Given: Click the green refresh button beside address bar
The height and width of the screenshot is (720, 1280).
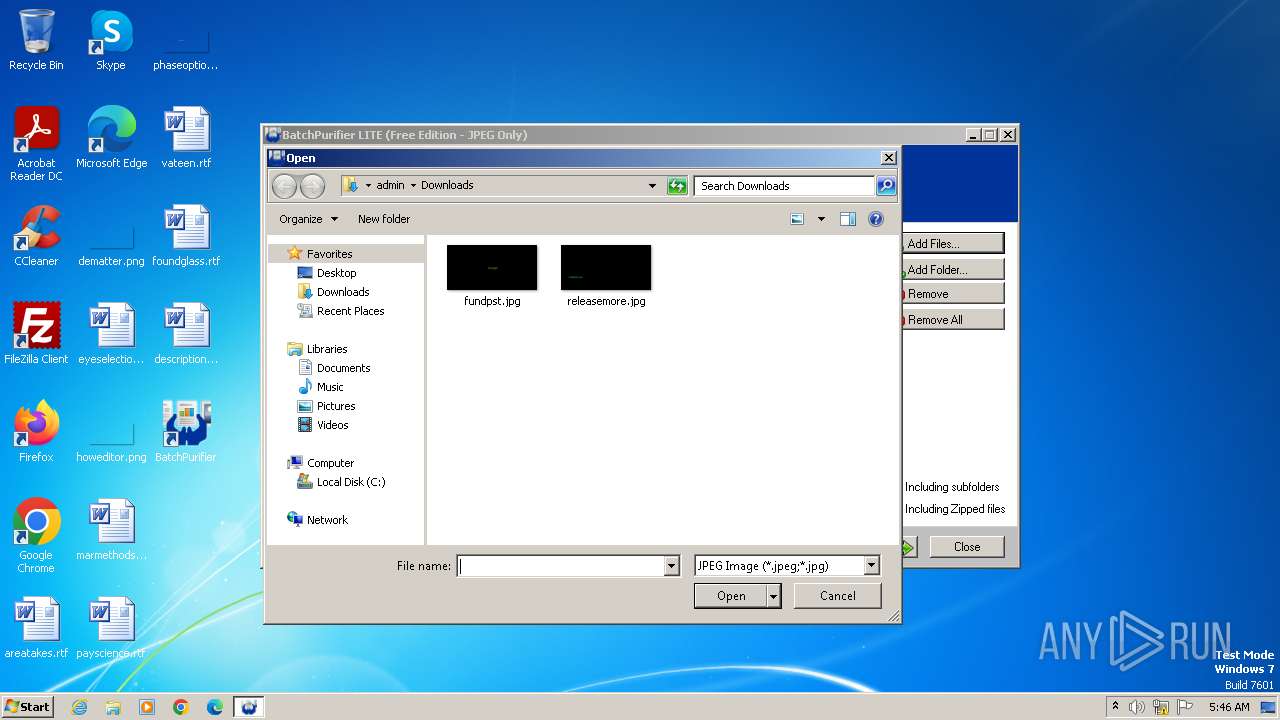Looking at the screenshot, I should (677, 186).
